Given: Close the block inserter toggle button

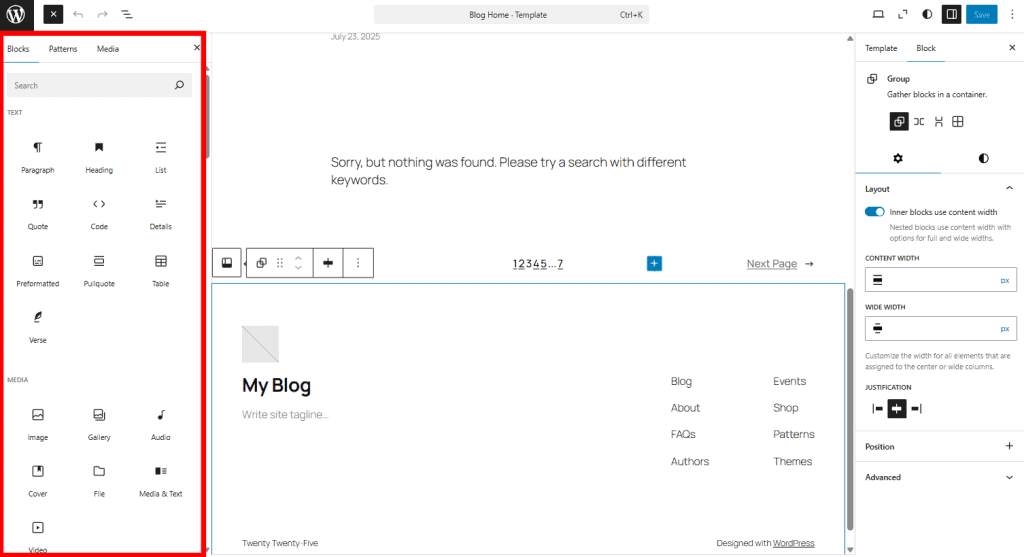Looking at the screenshot, I should [53, 14].
